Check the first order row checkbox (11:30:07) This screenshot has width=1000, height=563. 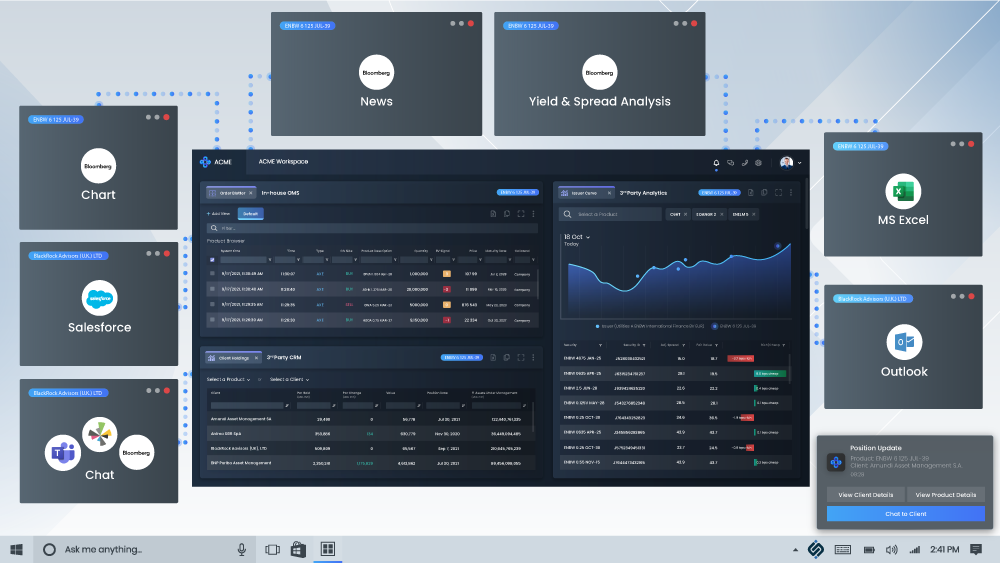click(x=212, y=274)
